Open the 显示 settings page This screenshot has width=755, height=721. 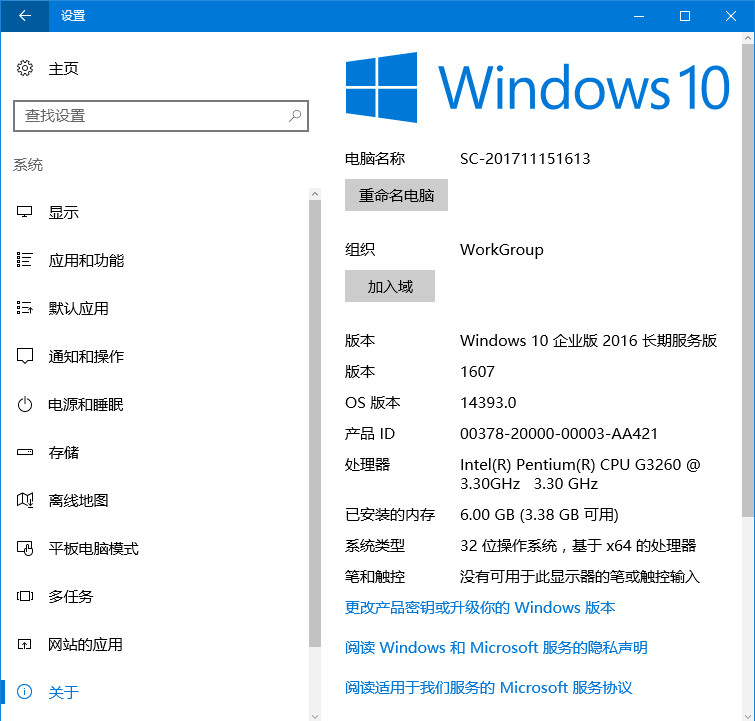click(x=63, y=212)
